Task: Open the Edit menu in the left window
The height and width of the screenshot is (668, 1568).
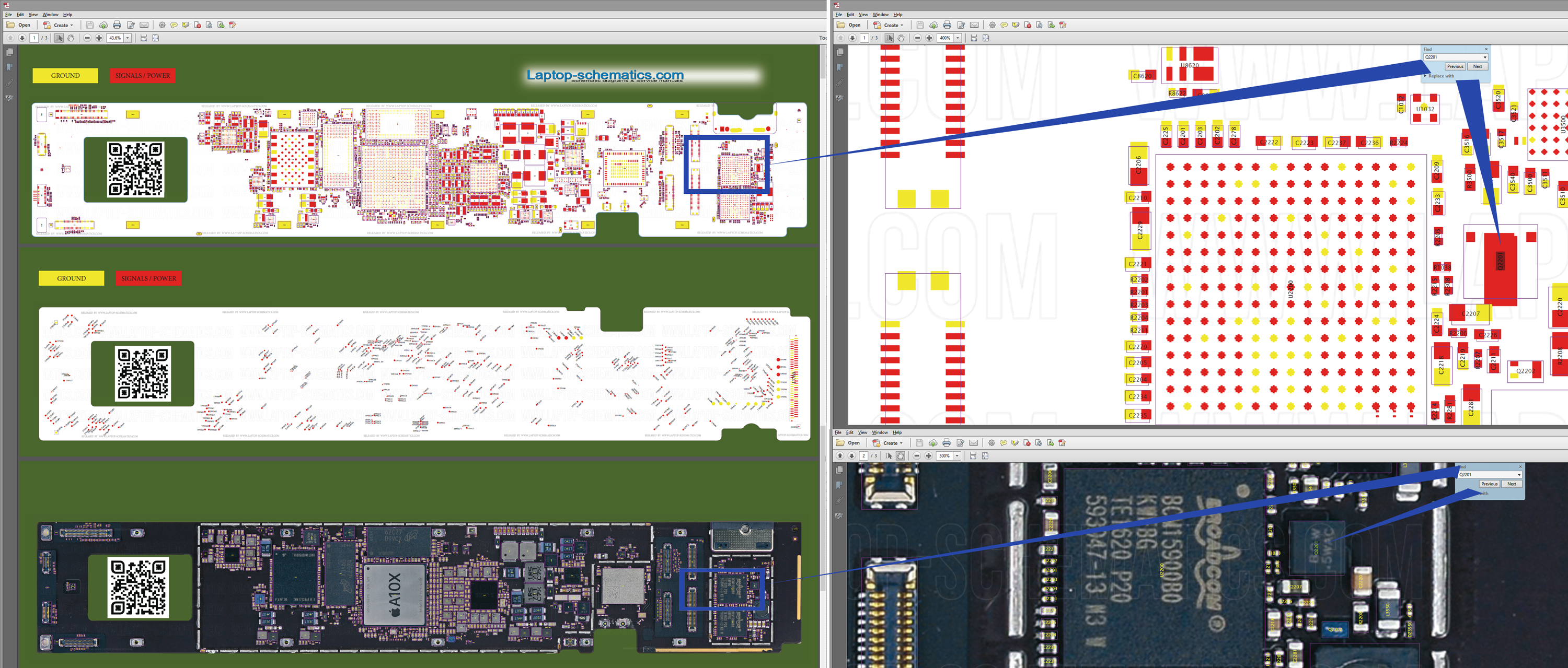Action: pos(20,15)
